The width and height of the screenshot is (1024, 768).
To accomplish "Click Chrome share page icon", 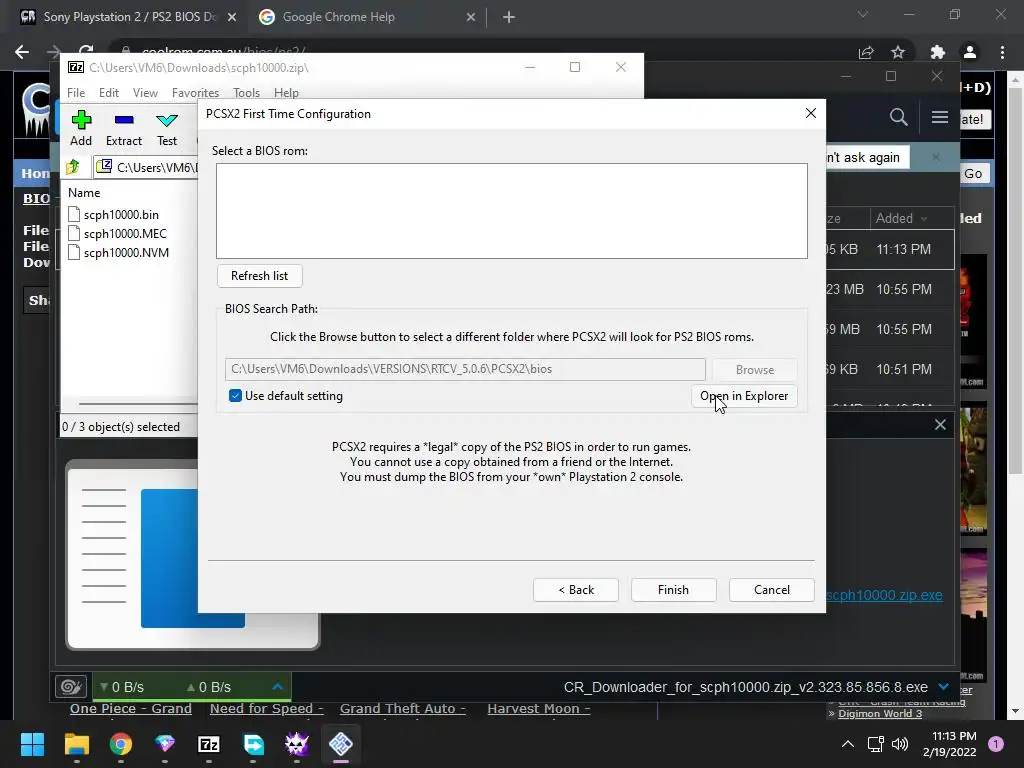I will 866,52.
